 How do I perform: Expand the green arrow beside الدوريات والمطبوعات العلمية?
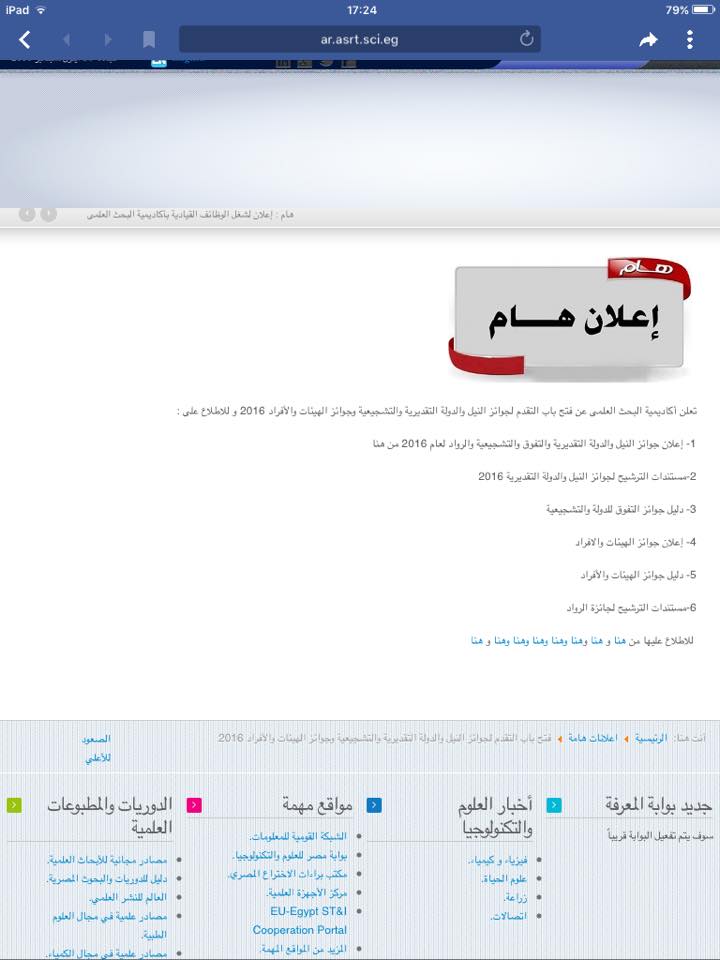14,805
